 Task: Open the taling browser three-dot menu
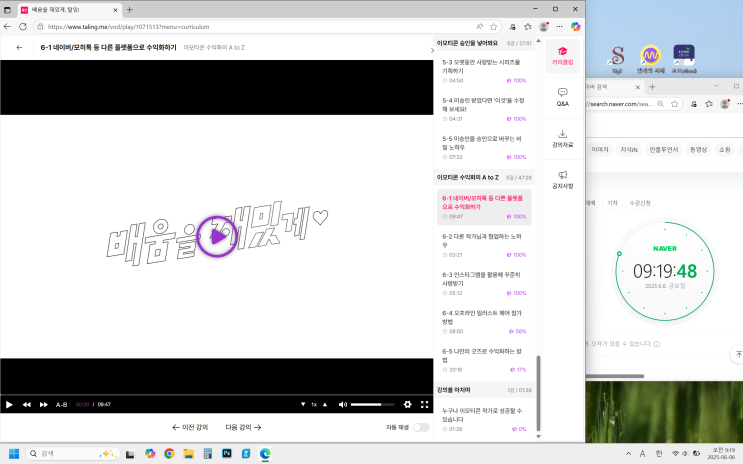pos(559,27)
